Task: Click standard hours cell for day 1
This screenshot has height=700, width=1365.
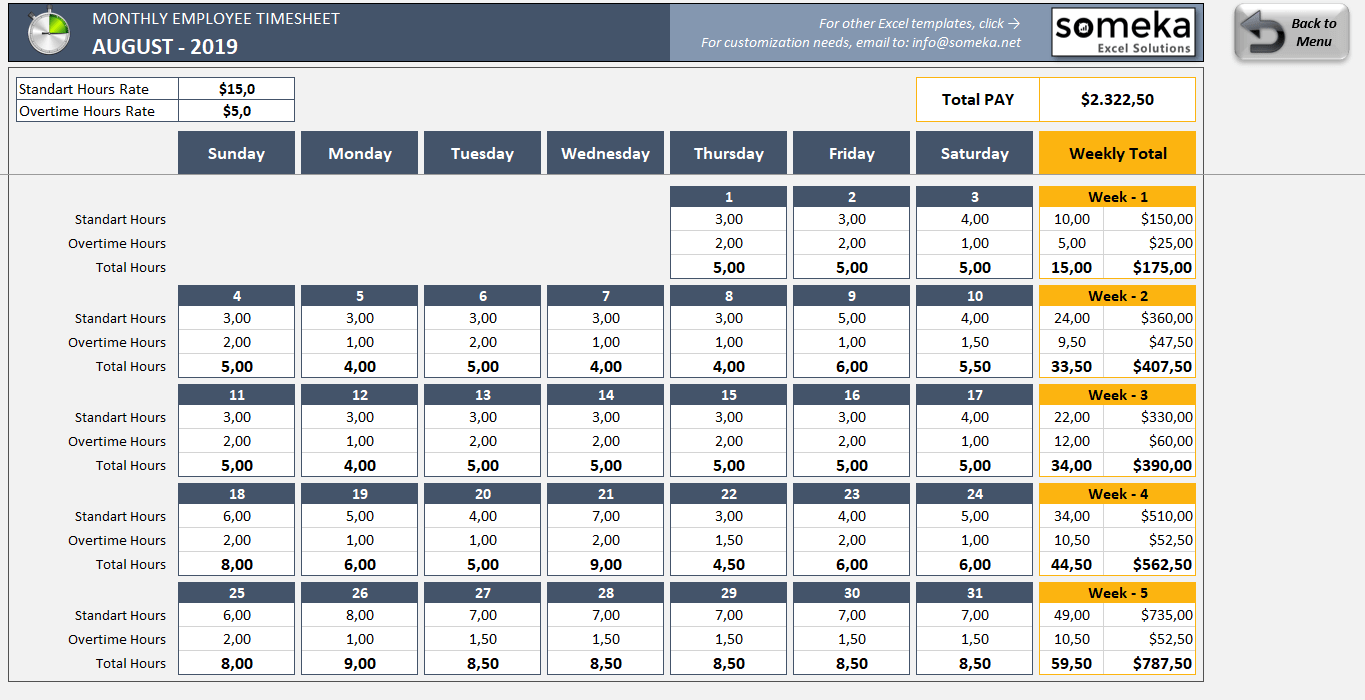Action: tap(728, 219)
